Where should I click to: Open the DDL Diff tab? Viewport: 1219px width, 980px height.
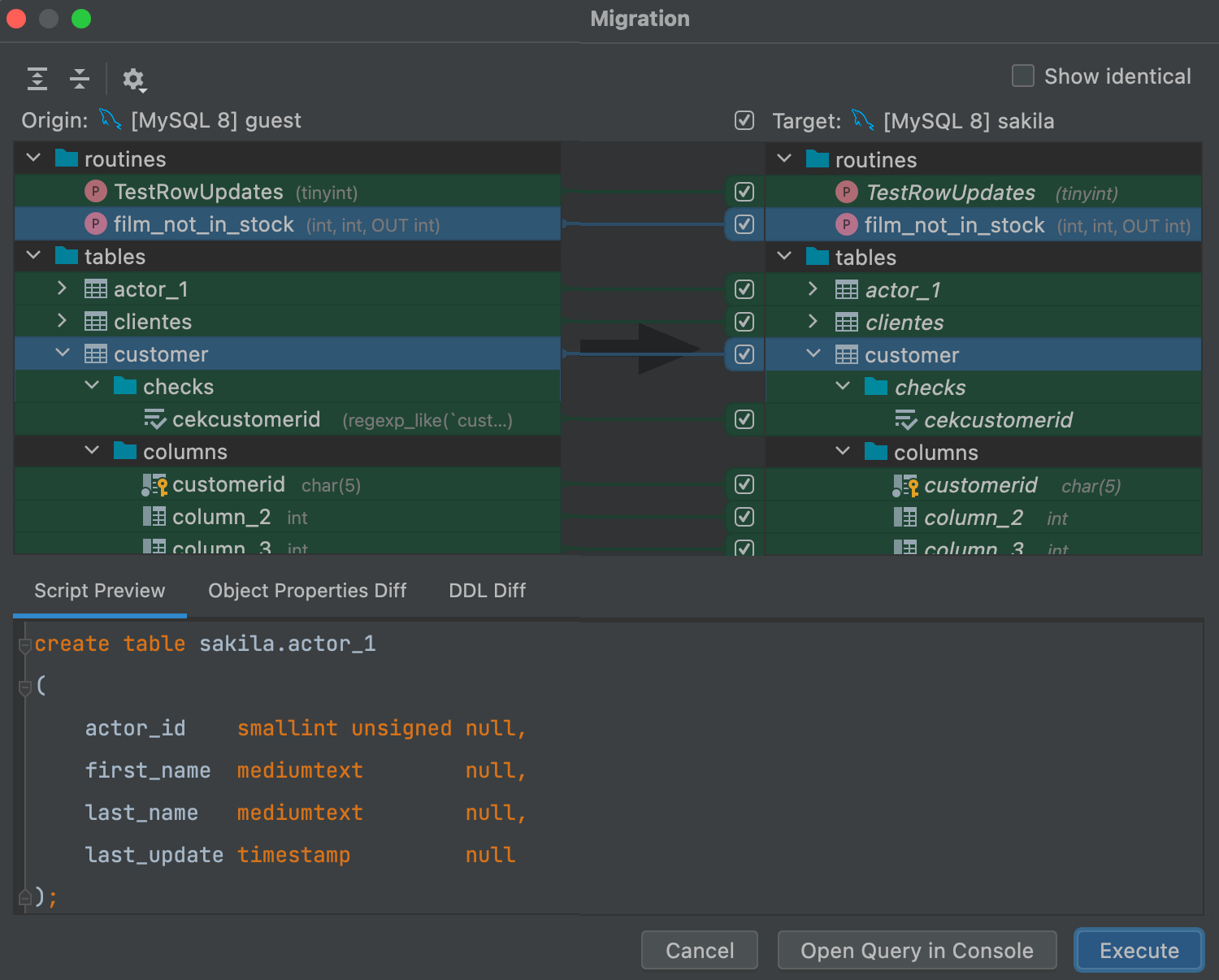487,591
